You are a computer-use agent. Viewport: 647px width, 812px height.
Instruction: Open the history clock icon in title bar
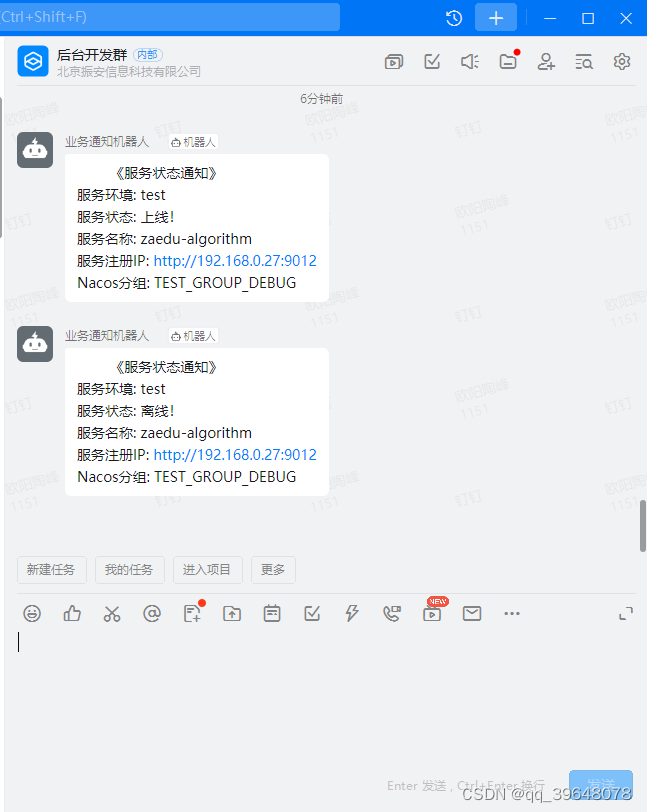[454, 18]
